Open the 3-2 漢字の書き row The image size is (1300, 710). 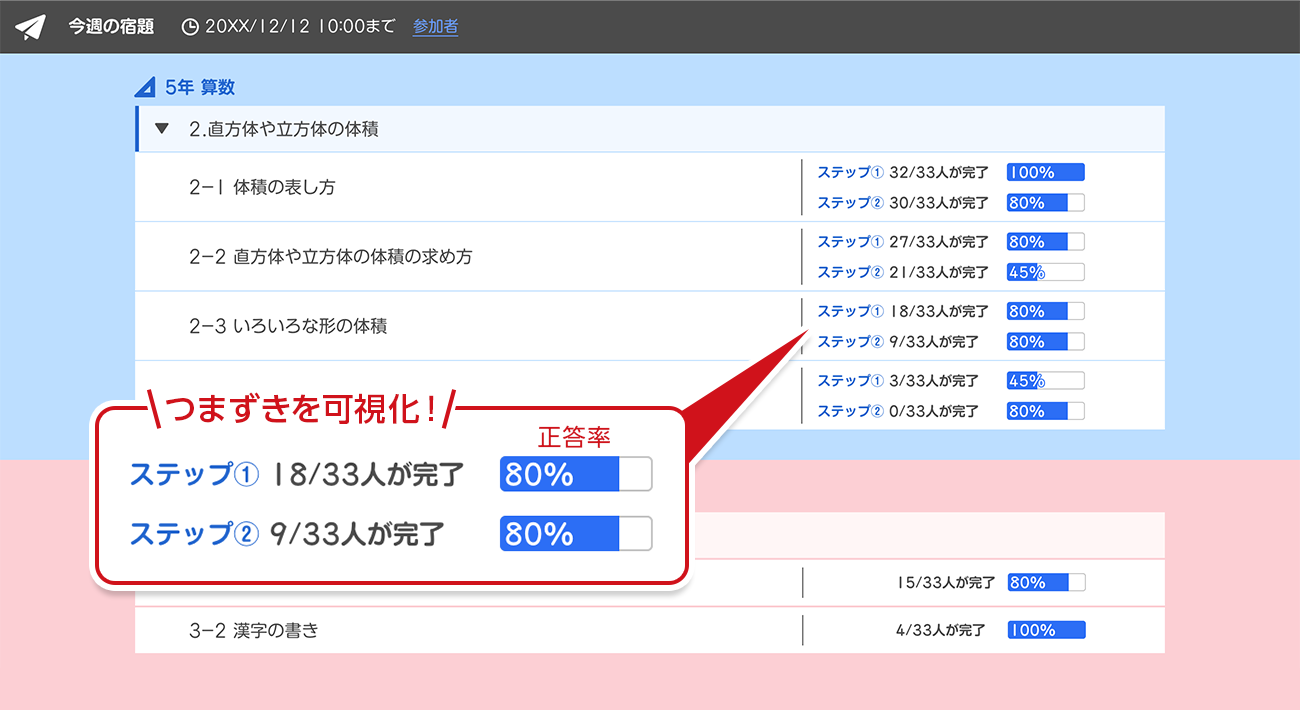(x=253, y=630)
